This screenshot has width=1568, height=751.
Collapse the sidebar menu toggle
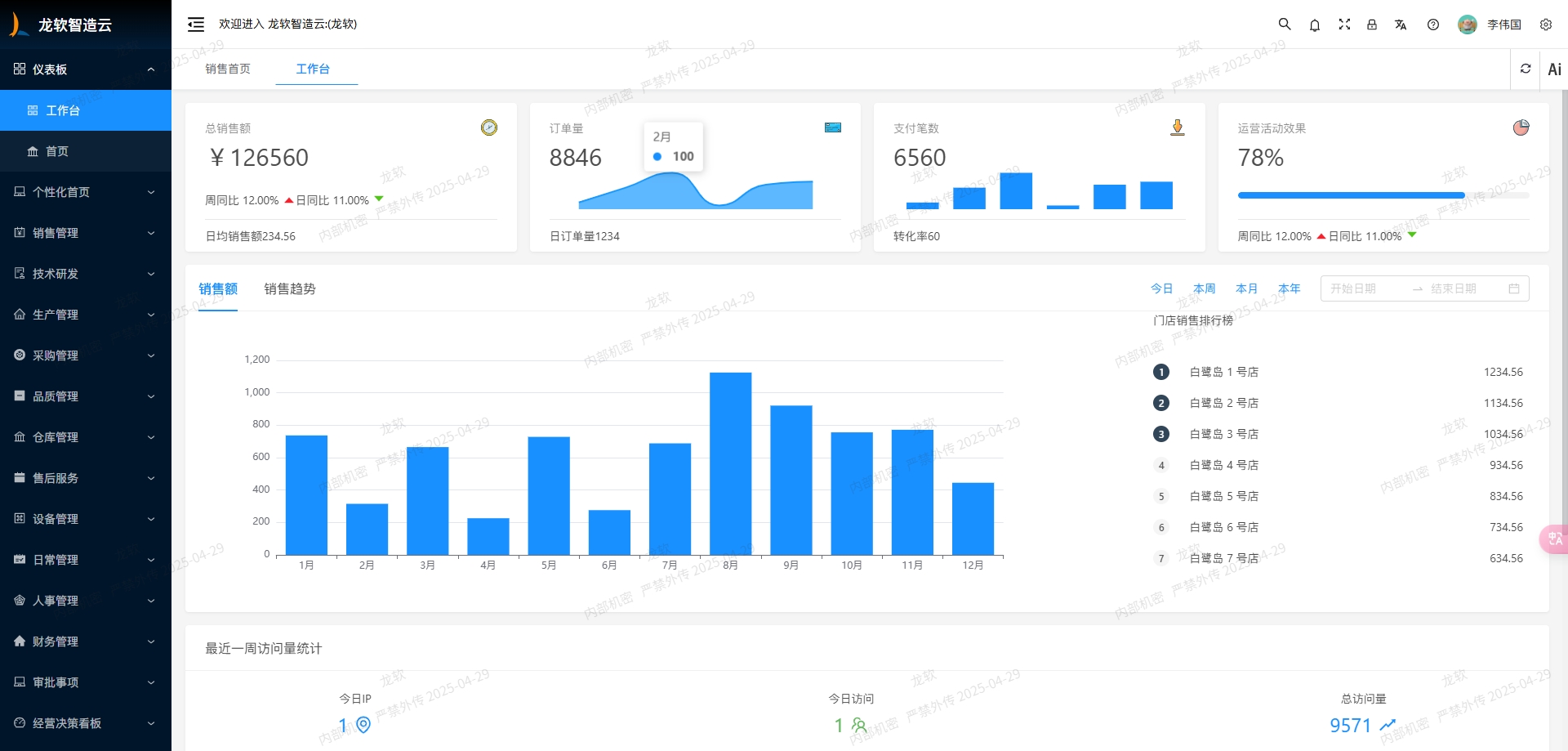coord(196,25)
